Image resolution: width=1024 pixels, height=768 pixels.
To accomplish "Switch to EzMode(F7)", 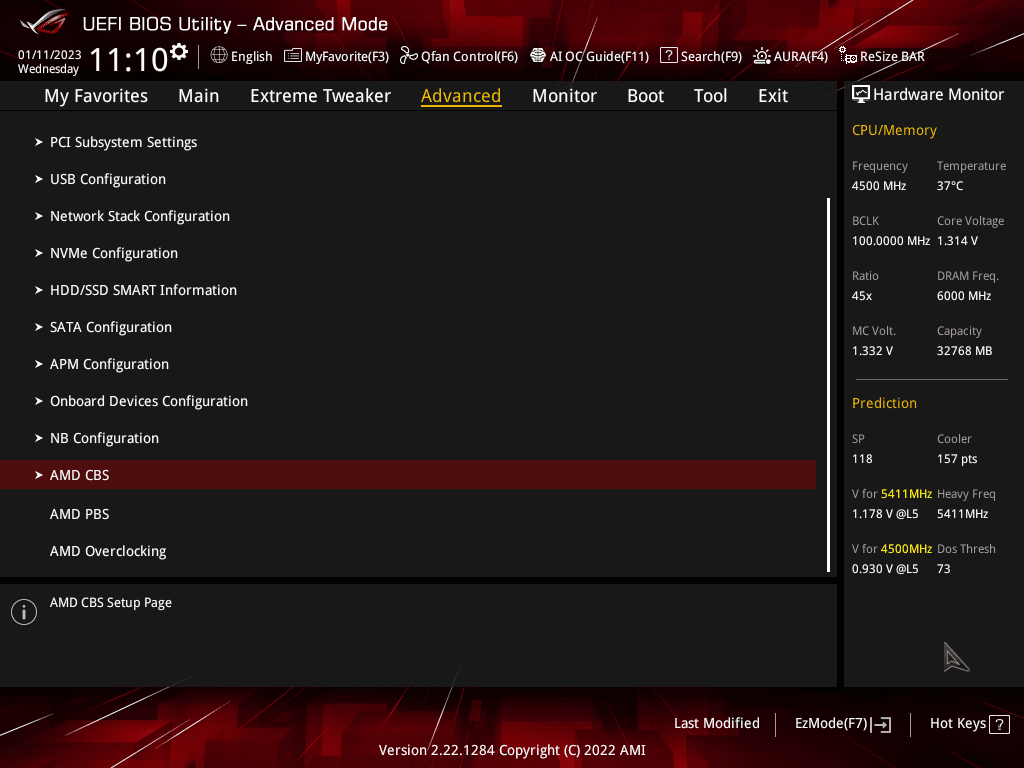I will point(831,724).
